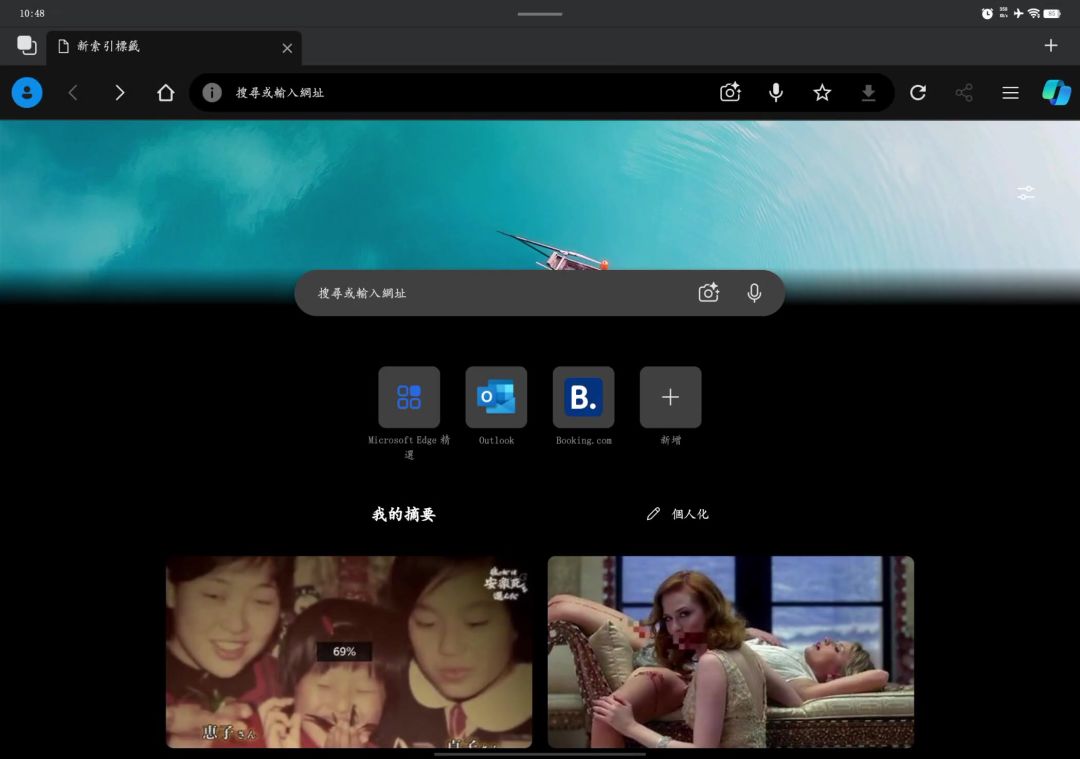Start voice search from address bar microphone
The width and height of the screenshot is (1080, 759).
point(776,93)
